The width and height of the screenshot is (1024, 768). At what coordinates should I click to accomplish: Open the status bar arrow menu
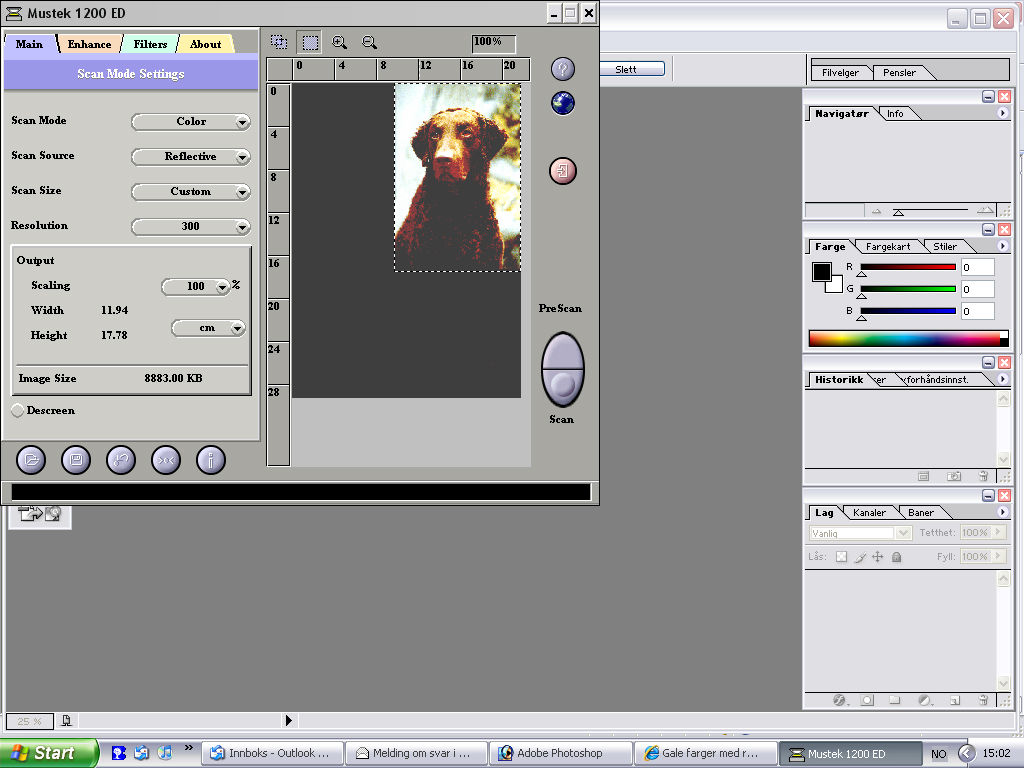(x=288, y=720)
